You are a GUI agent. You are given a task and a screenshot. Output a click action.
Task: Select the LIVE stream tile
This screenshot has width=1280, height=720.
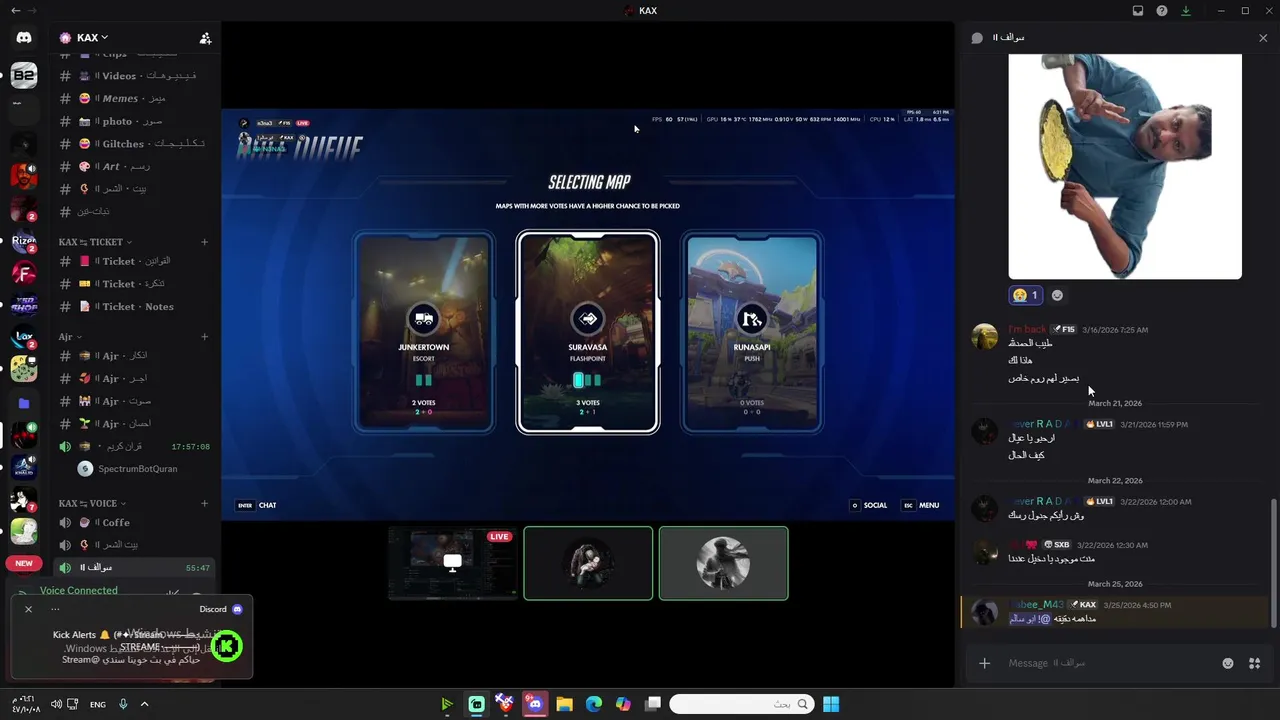[x=452, y=563]
